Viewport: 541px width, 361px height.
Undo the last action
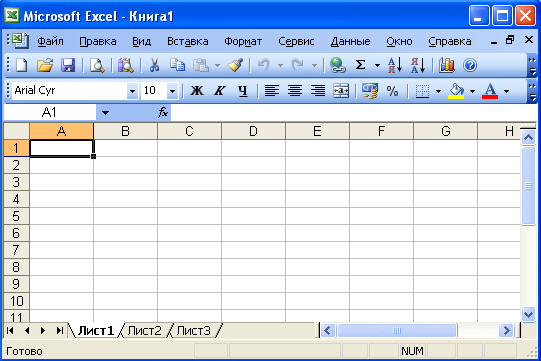(264, 65)
